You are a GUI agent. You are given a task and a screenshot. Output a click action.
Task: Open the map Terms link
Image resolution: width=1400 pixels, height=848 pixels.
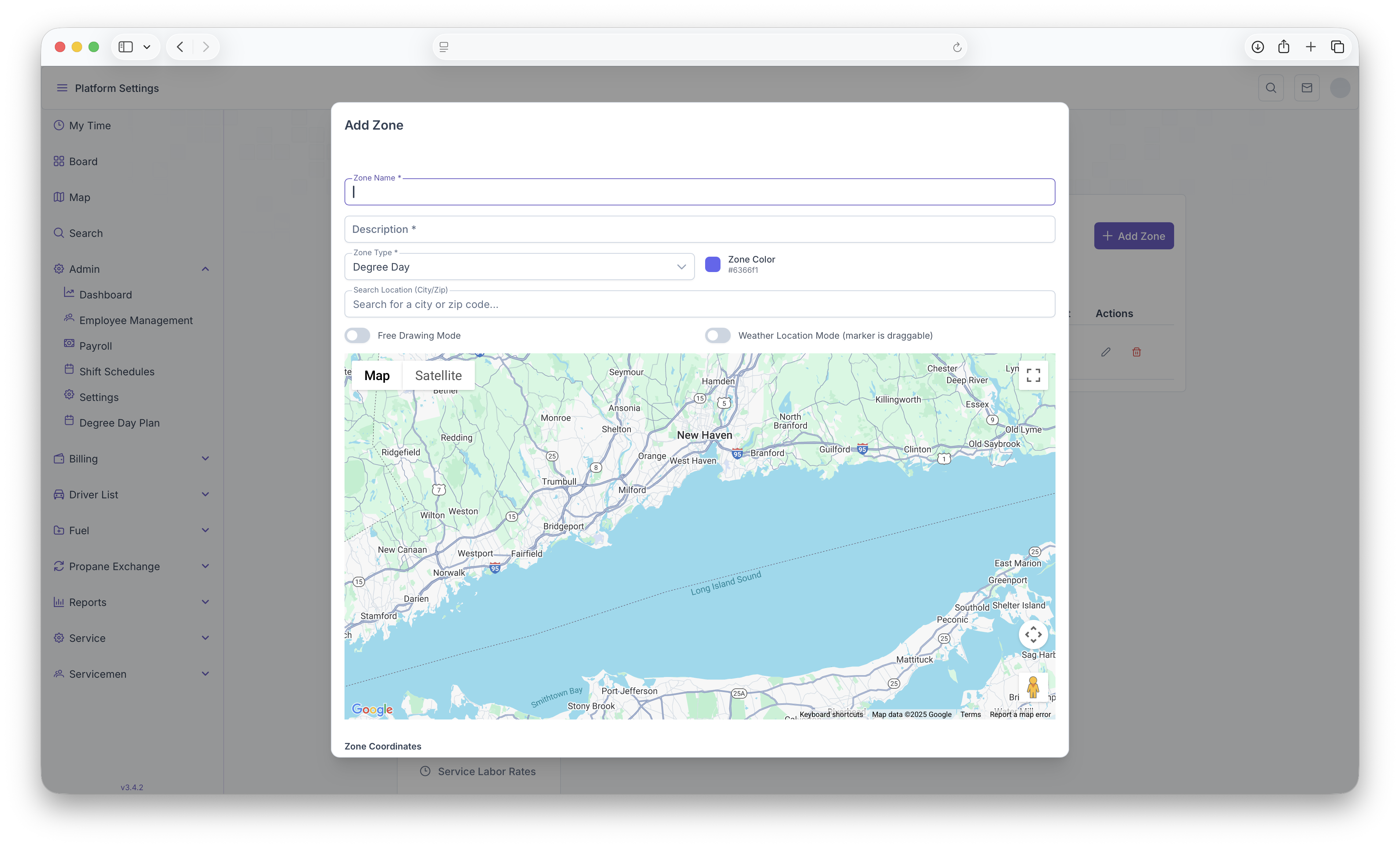[x=971, y=714]
